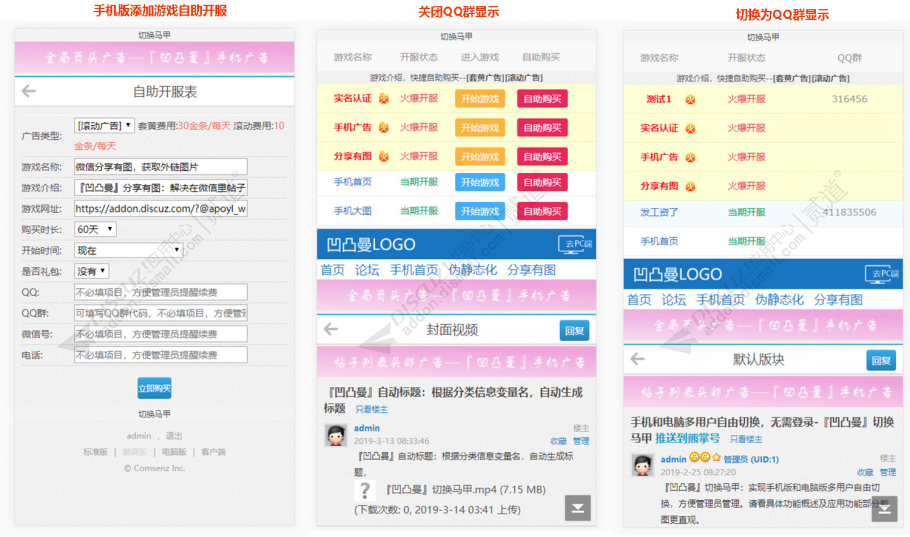Click back arrow beside 默认版块 title

[638, 359]
